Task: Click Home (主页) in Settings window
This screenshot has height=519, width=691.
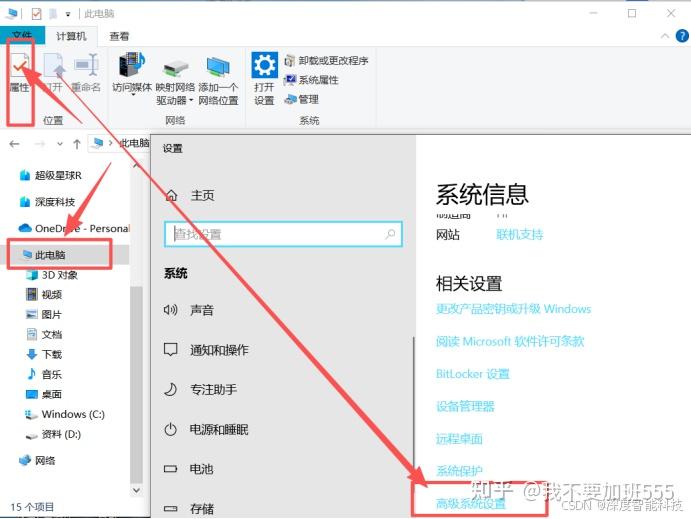Action: tap(190, 195)
